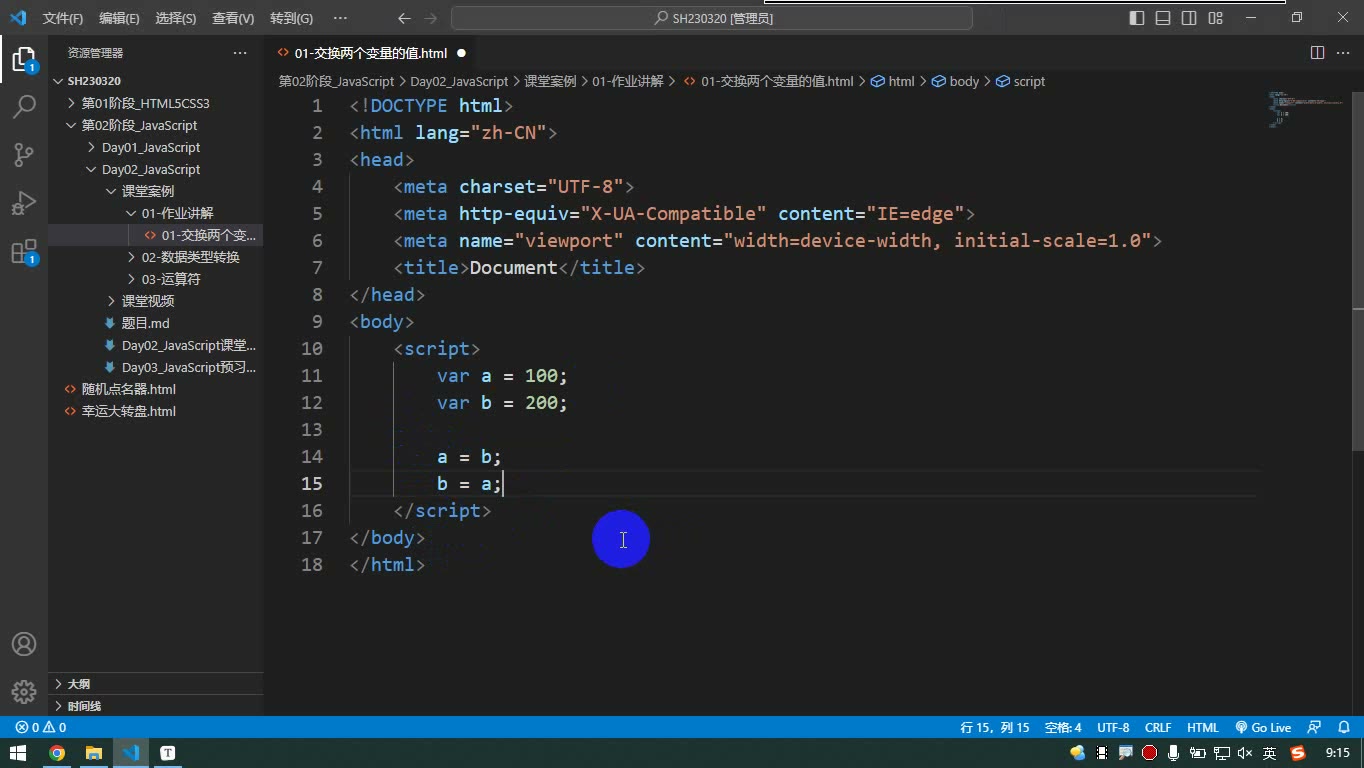Click Go Live in status bar
The width and height of the screenshot is (1364, 768).
point(1263,728)
